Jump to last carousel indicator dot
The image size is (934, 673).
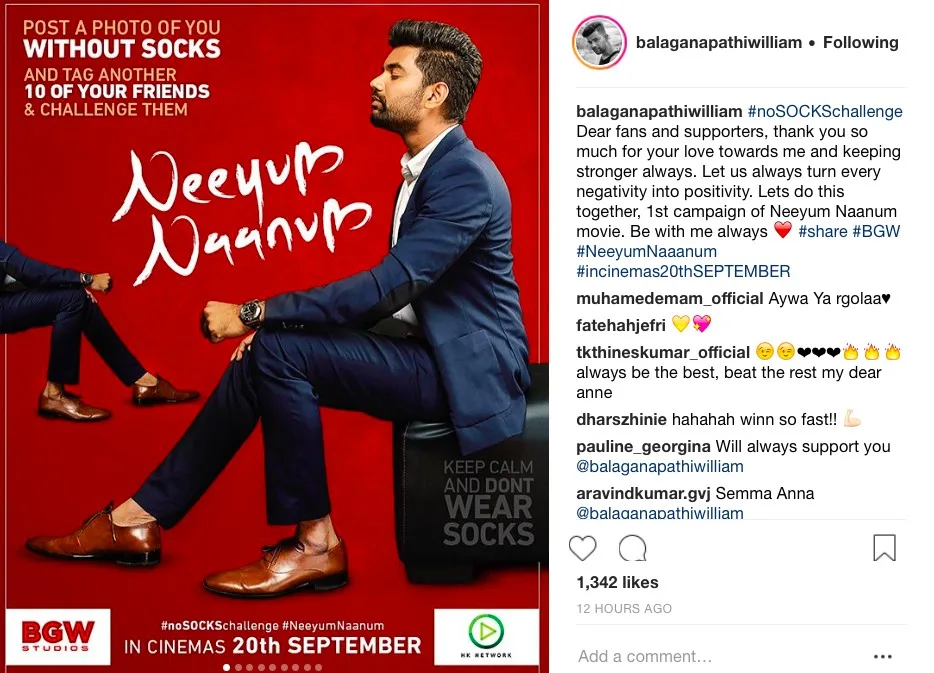[319, 668]
